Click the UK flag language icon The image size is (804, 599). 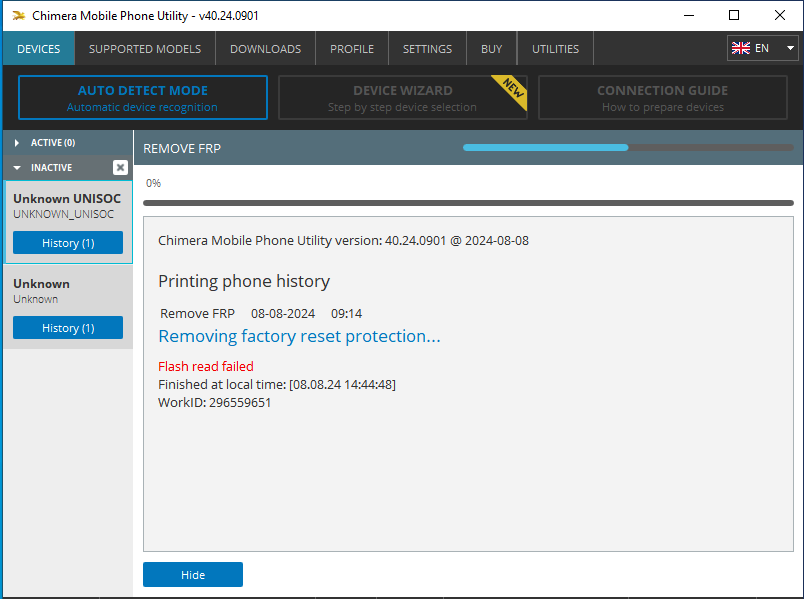741,48
